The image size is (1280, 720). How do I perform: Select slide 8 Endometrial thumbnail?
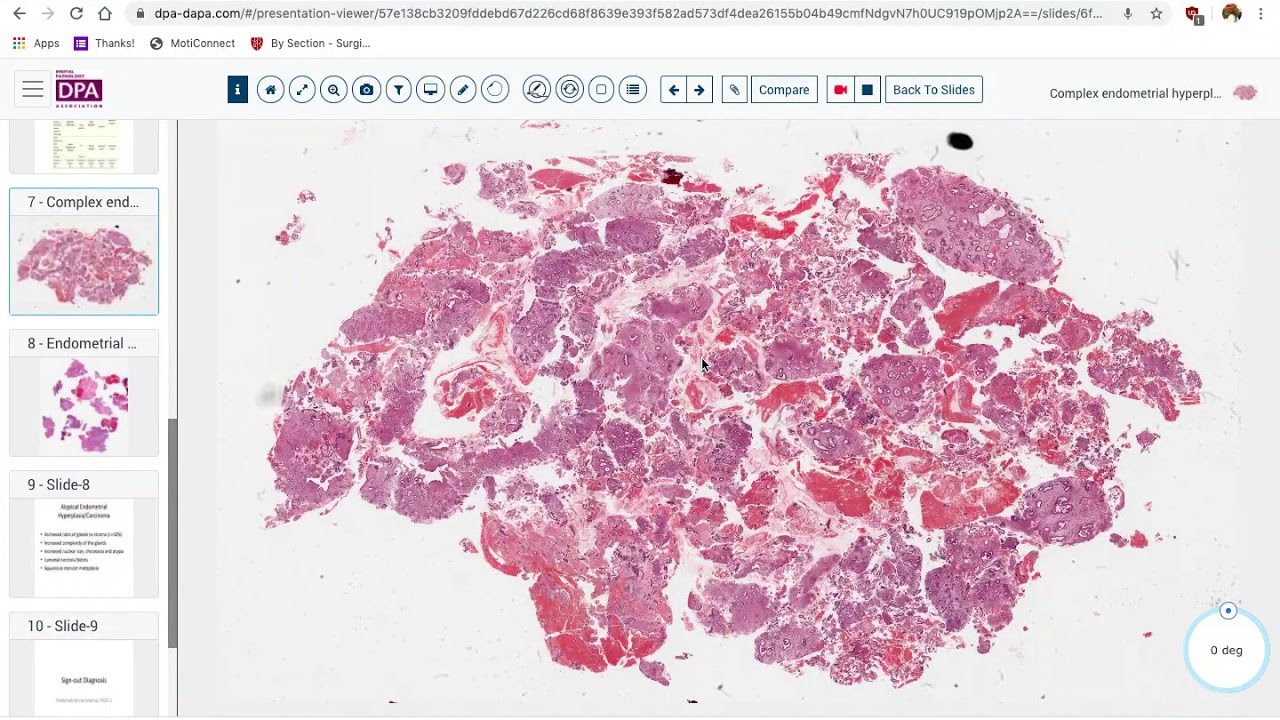tap(84, 393)
